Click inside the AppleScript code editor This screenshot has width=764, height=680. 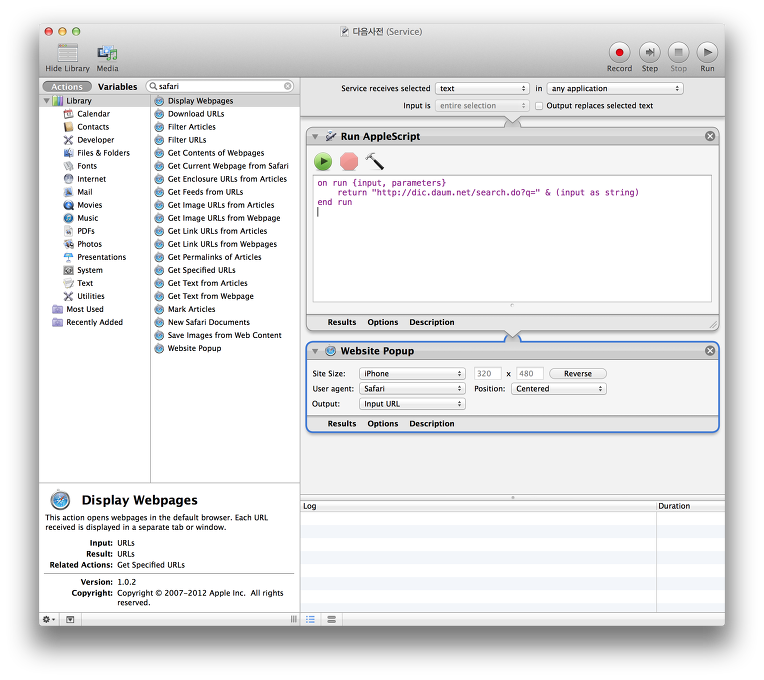tap(512, 239)
